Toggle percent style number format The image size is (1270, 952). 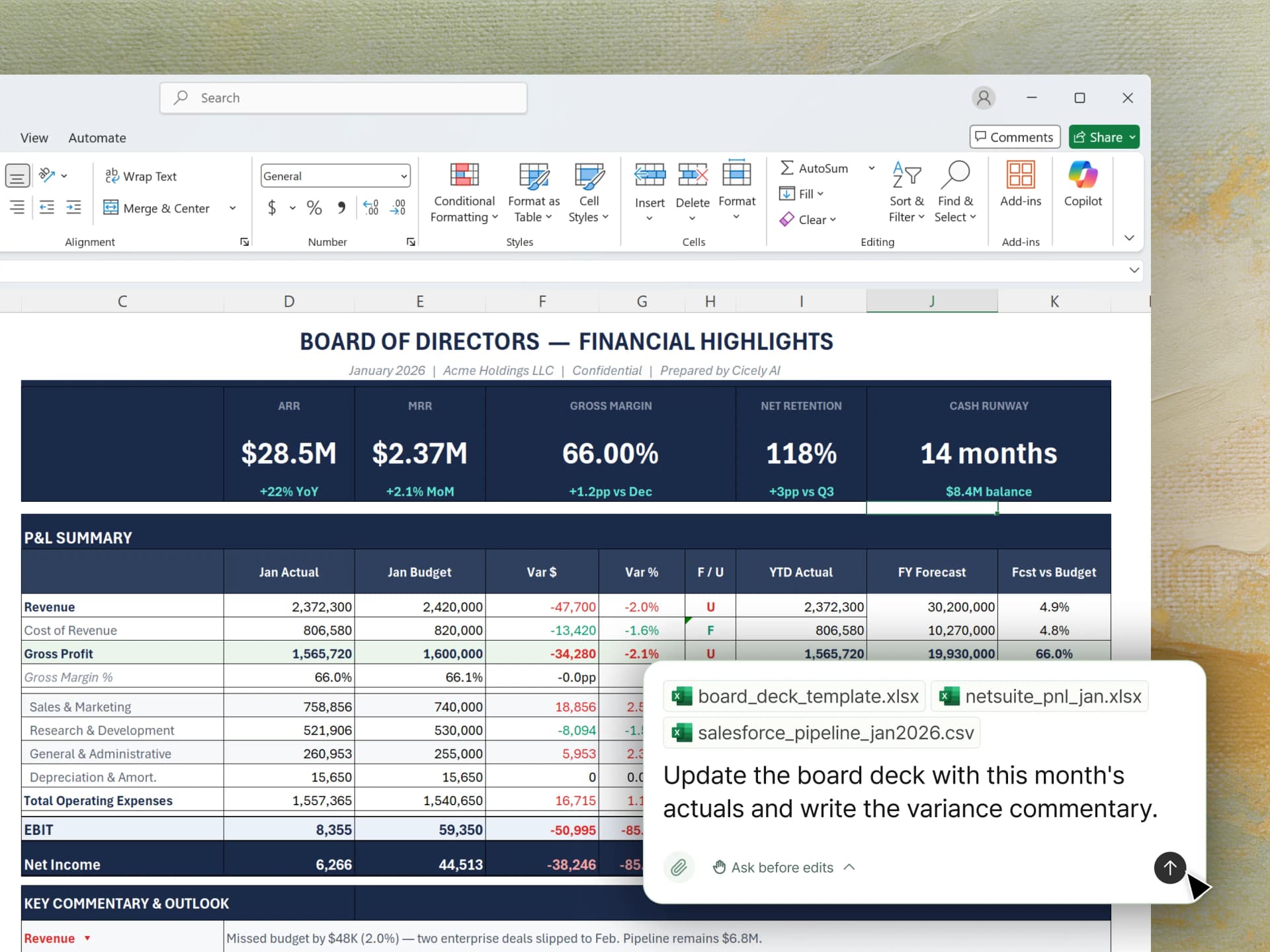pos(314,208)
